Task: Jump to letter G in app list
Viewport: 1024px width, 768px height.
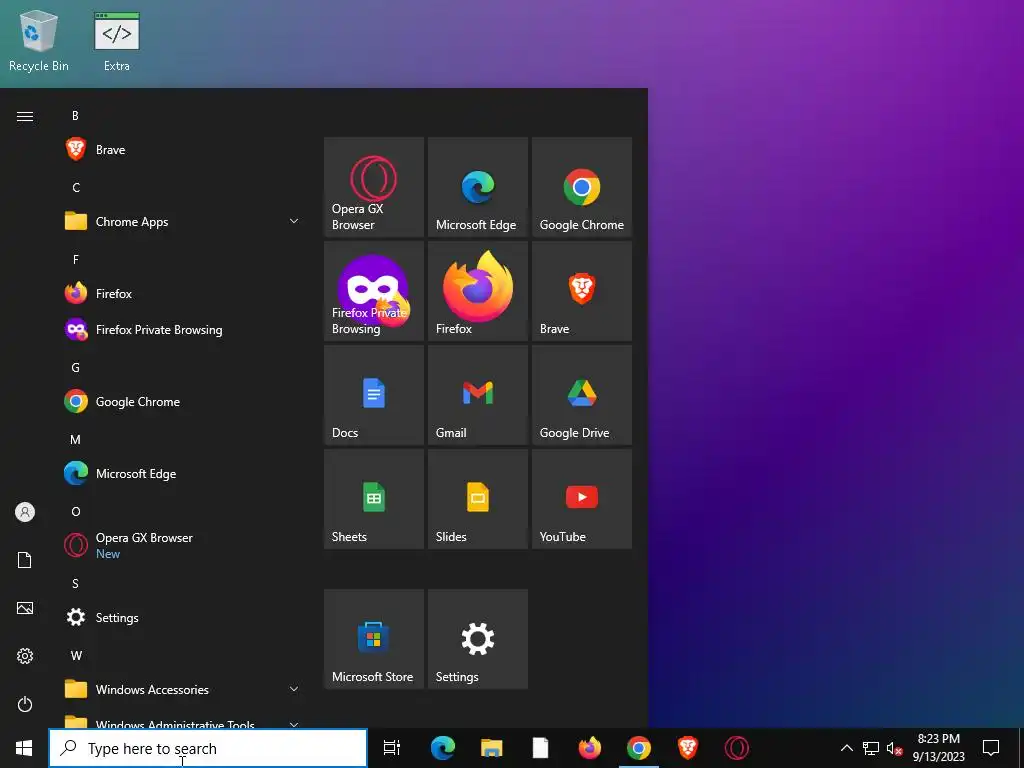Action: click(76, 368)
